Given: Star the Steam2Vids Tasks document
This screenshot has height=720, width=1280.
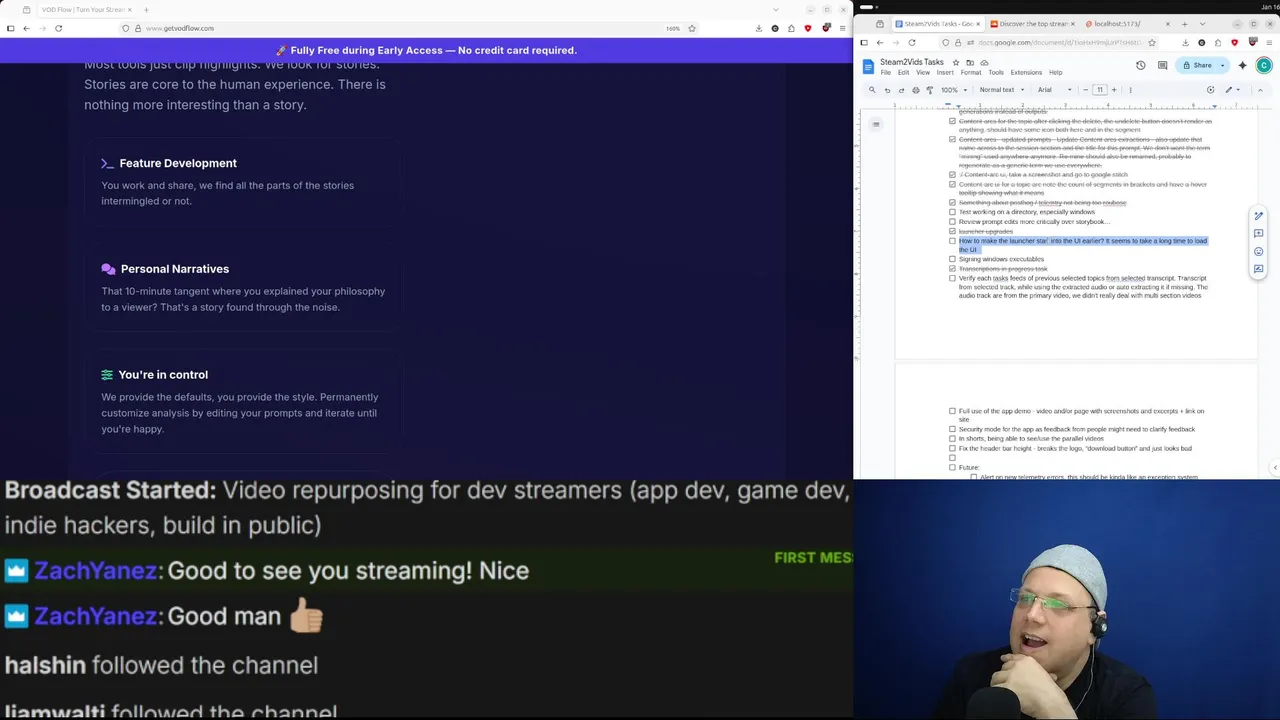Looking at the screenshot, I should (956, 62).
